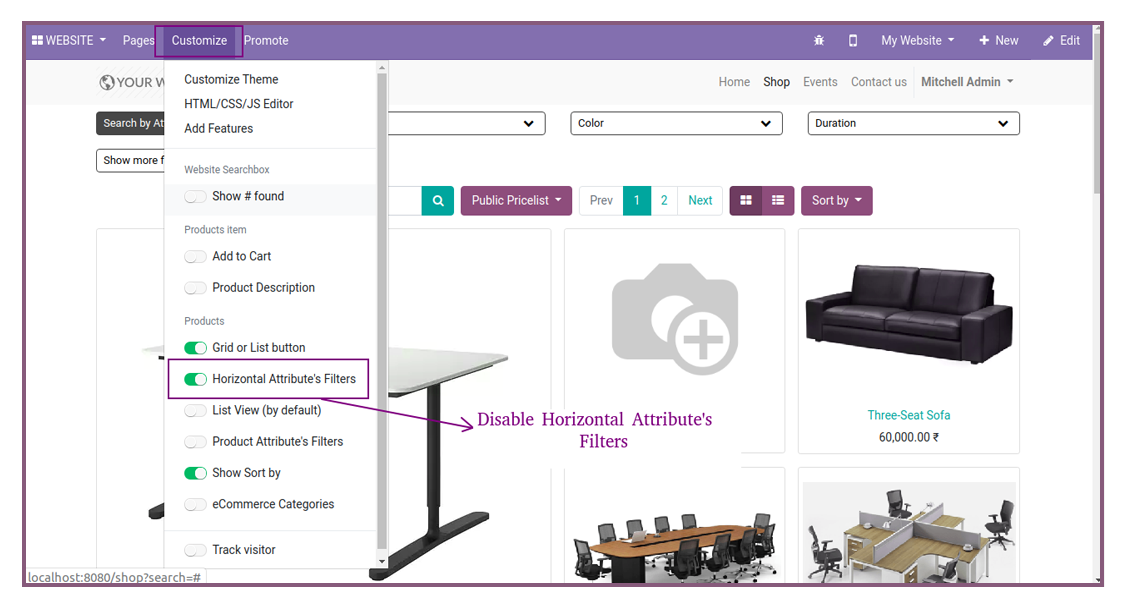Open the Pages menu
The height and width of the screenshot is (607, 1126).
pyautogui.click(x=139, y=40)
